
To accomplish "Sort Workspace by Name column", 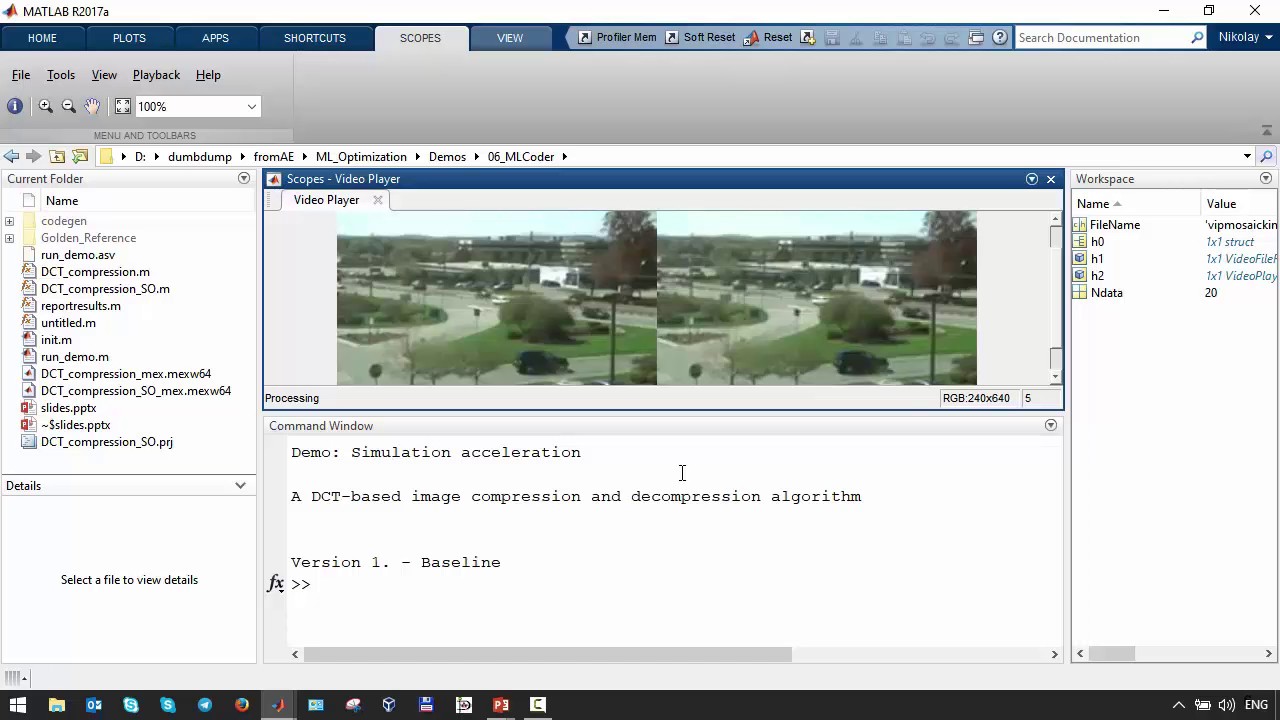I will (1136, 204).
